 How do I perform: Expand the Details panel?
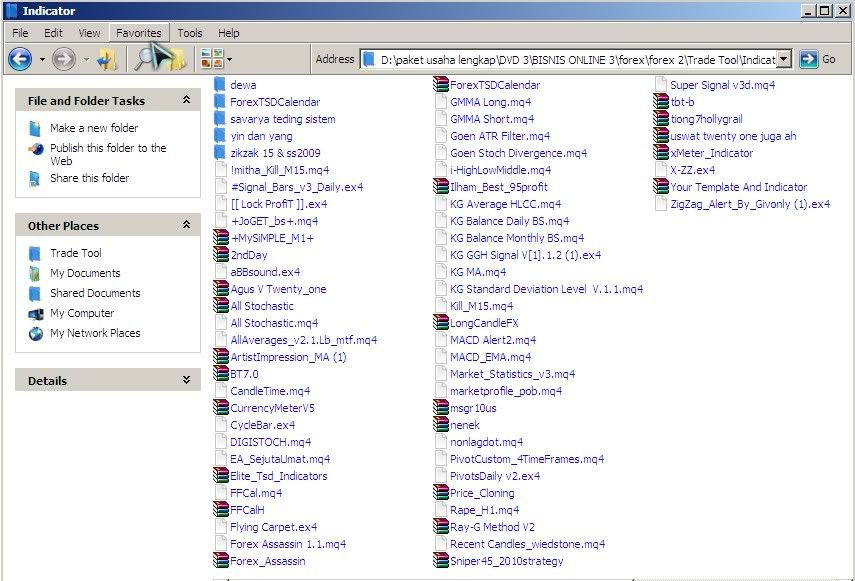[x=186, y=380]
